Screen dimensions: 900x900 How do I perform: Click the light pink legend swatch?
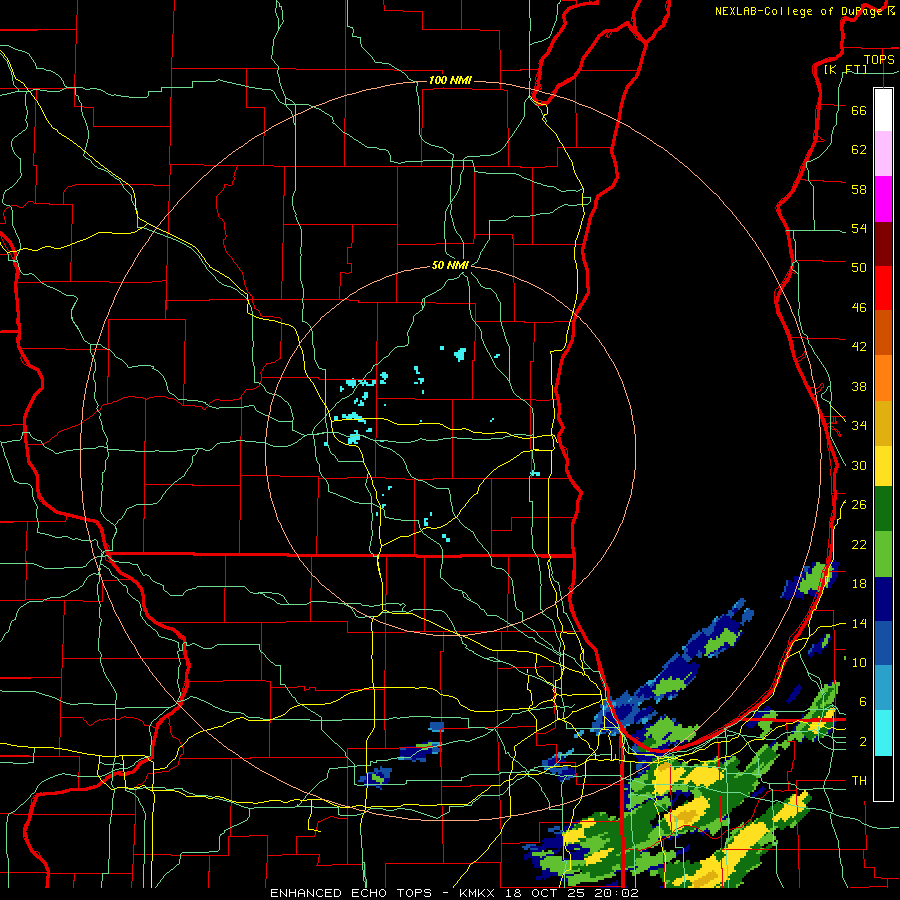point(883,153)
